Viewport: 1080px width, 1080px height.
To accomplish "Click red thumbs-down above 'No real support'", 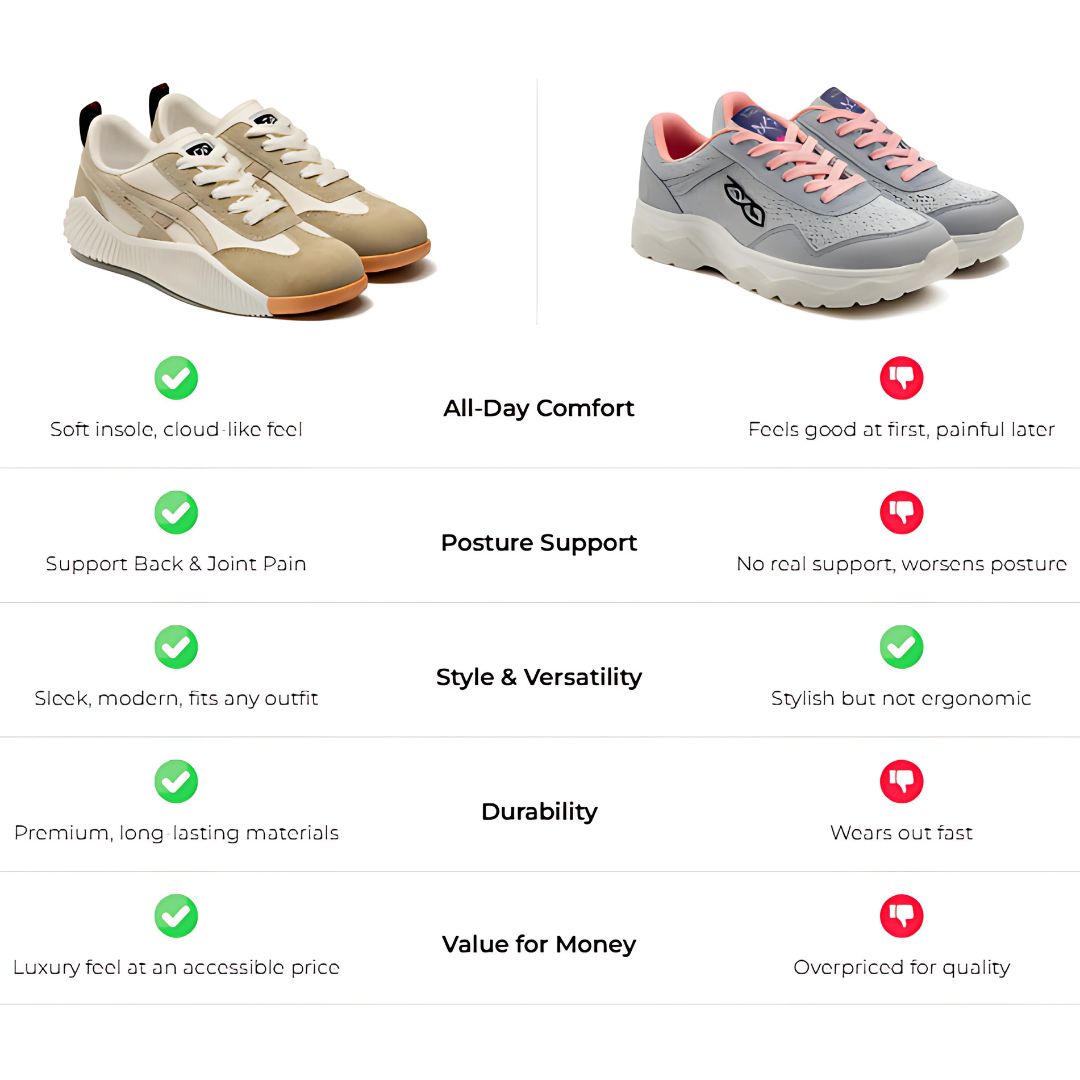I will [x=901, y=512].
